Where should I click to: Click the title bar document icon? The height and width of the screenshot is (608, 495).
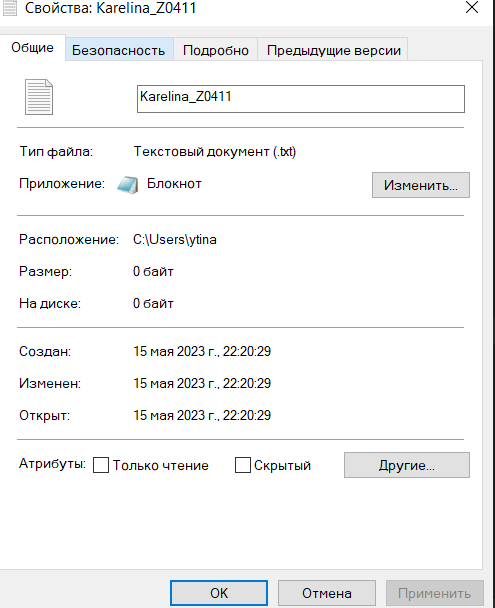click(10, 8)
